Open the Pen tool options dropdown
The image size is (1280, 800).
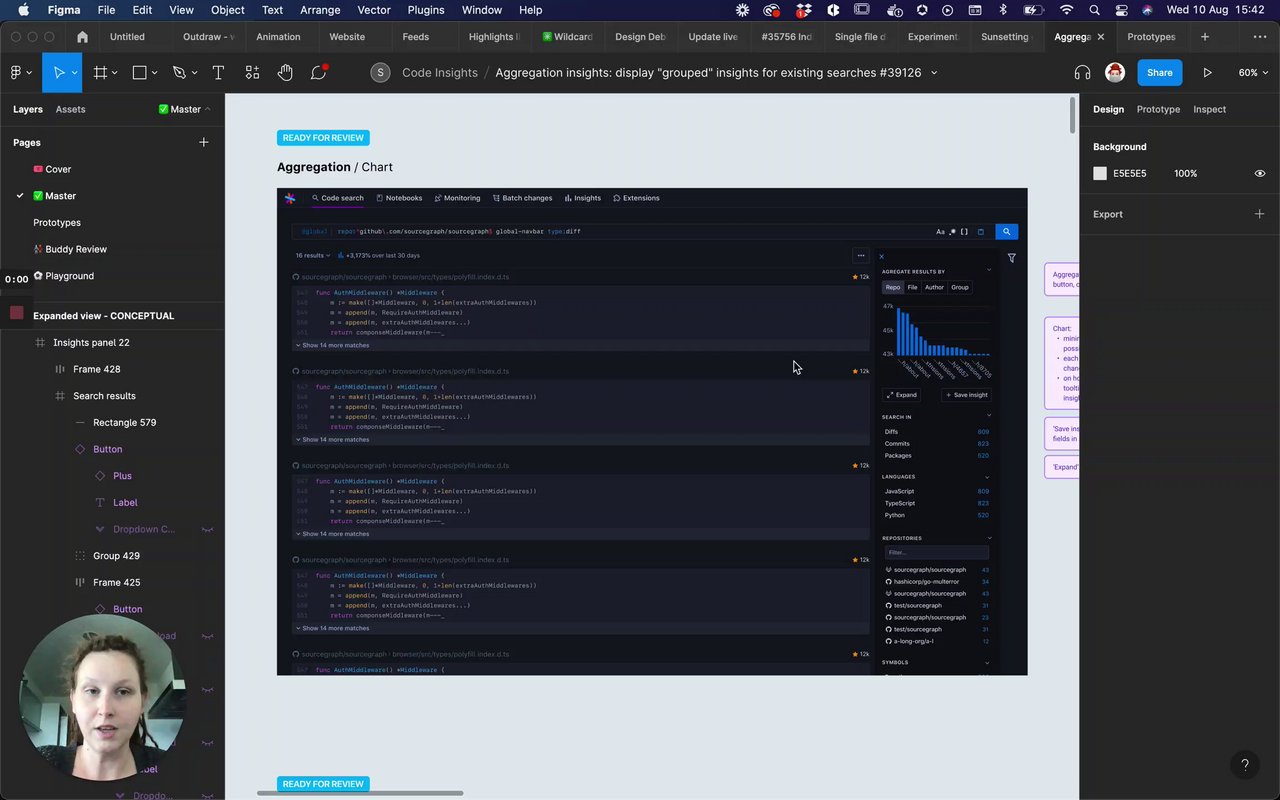(x=195, y=73)
